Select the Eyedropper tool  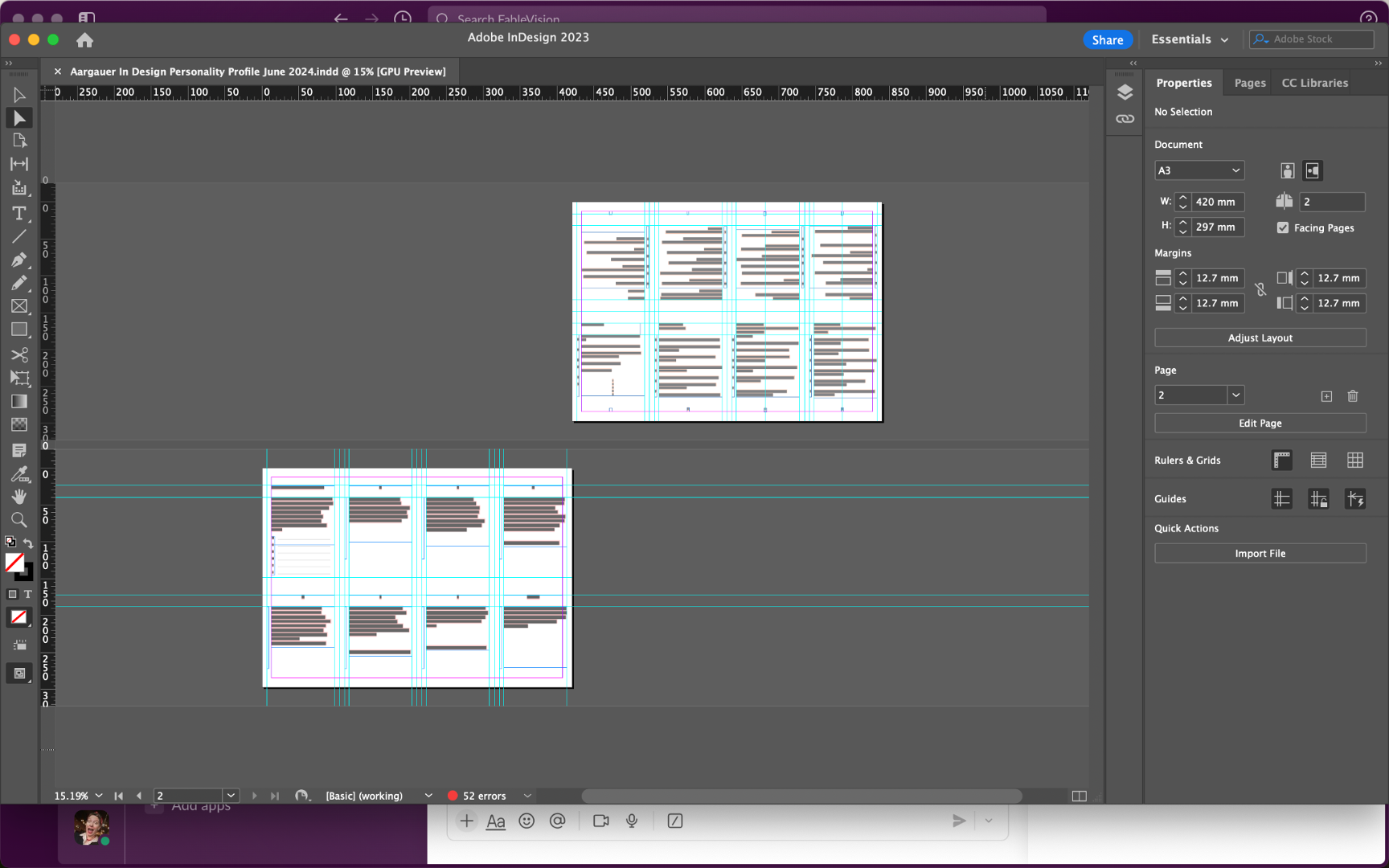click(x=18, y=473)
